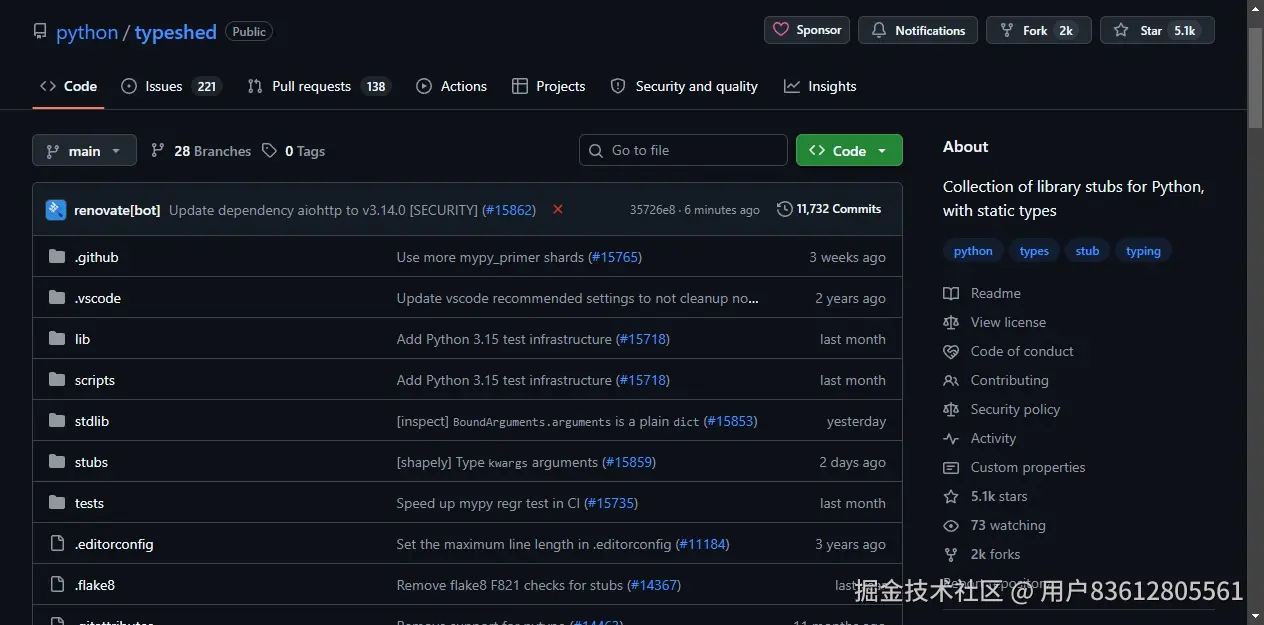The height and width of the screenshot is (625, 1264).
Task: Open the stubs folder
Action: pos(91,462)
